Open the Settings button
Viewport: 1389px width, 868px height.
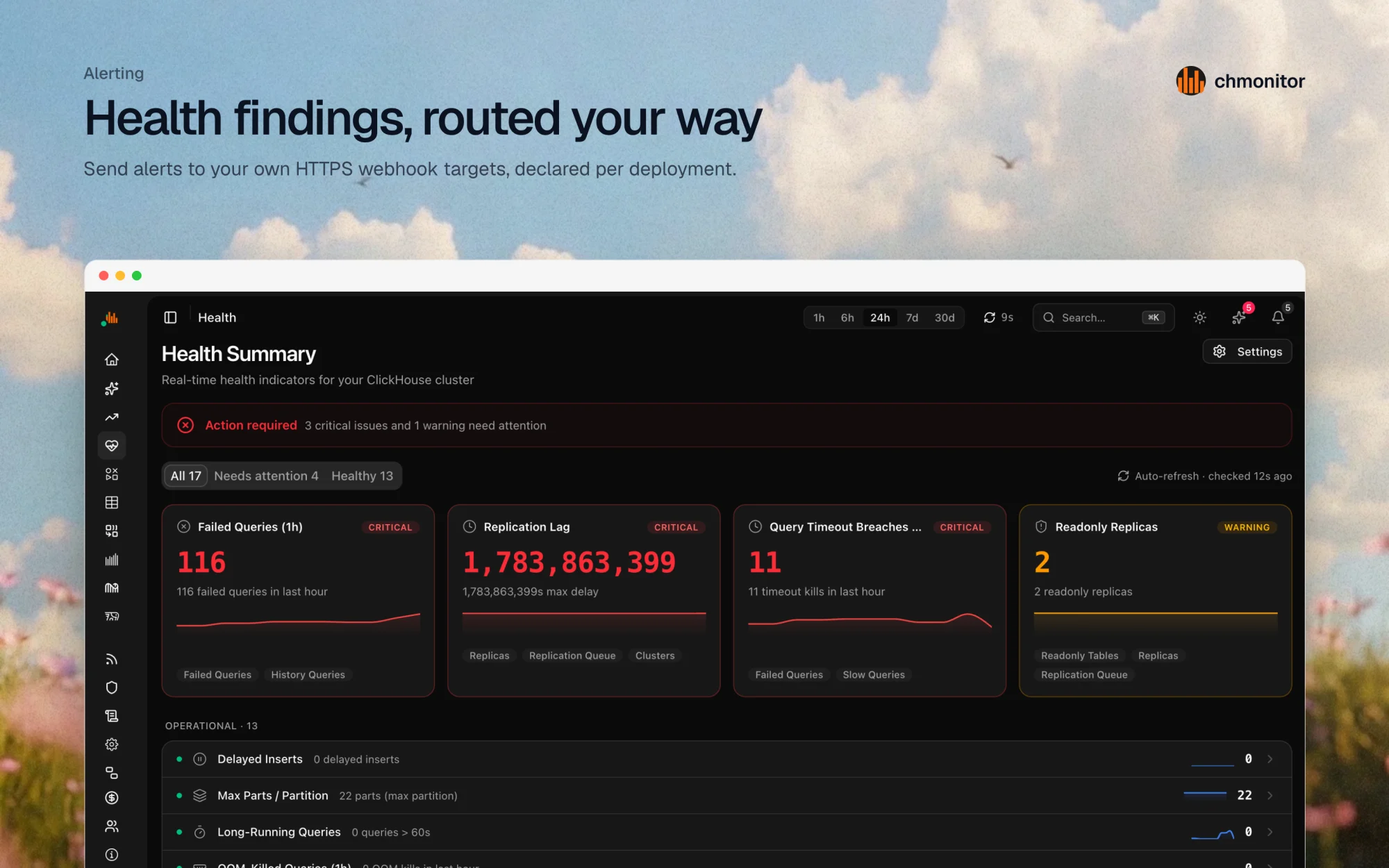coord(1247,351)
